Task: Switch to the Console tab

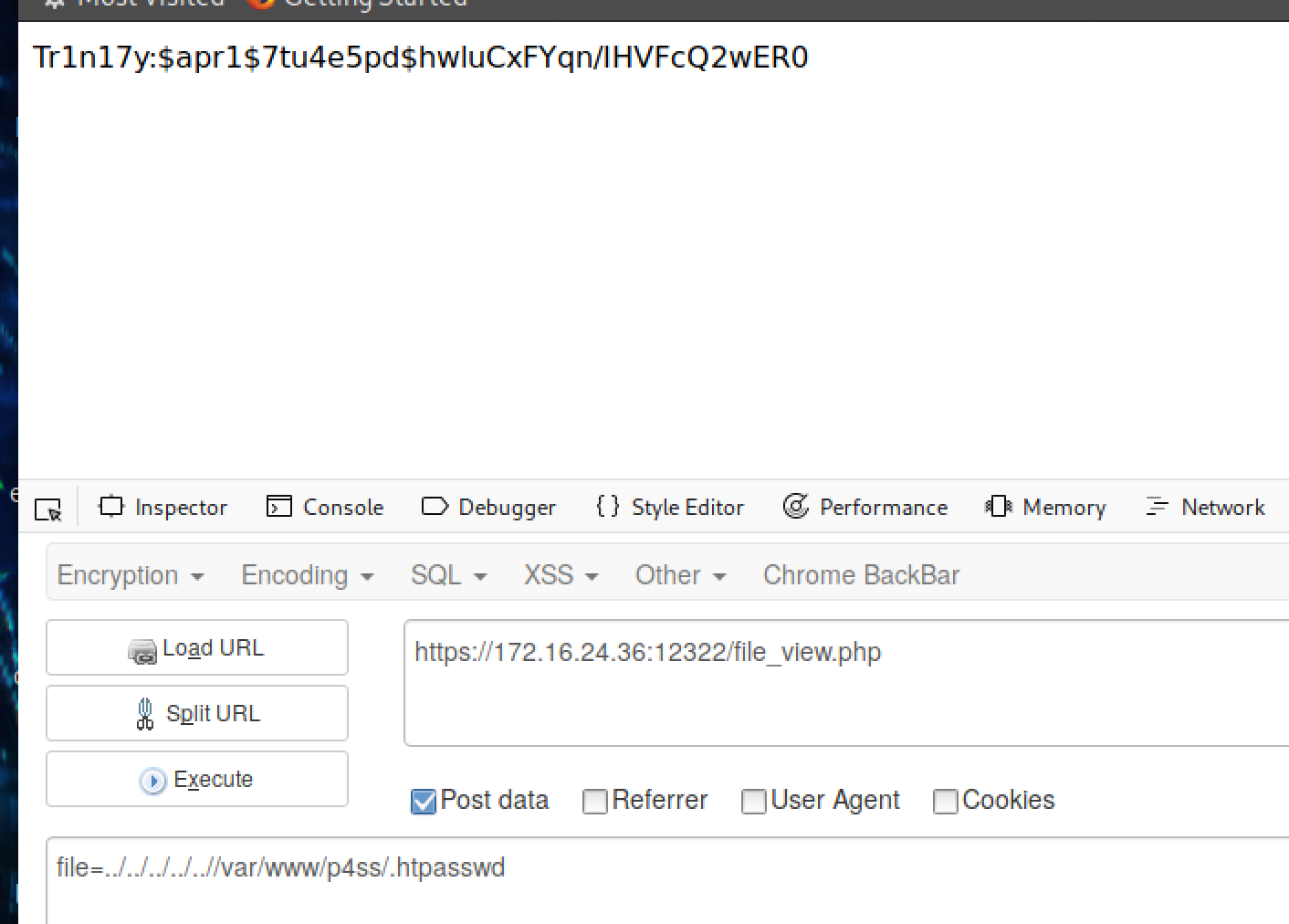Action: (x=325, y=507)
